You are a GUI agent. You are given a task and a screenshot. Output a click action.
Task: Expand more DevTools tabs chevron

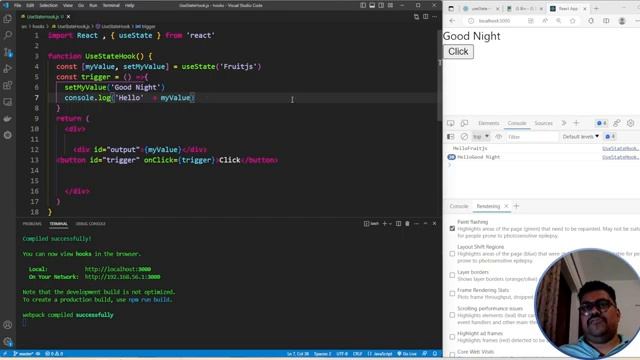(564, 123)
